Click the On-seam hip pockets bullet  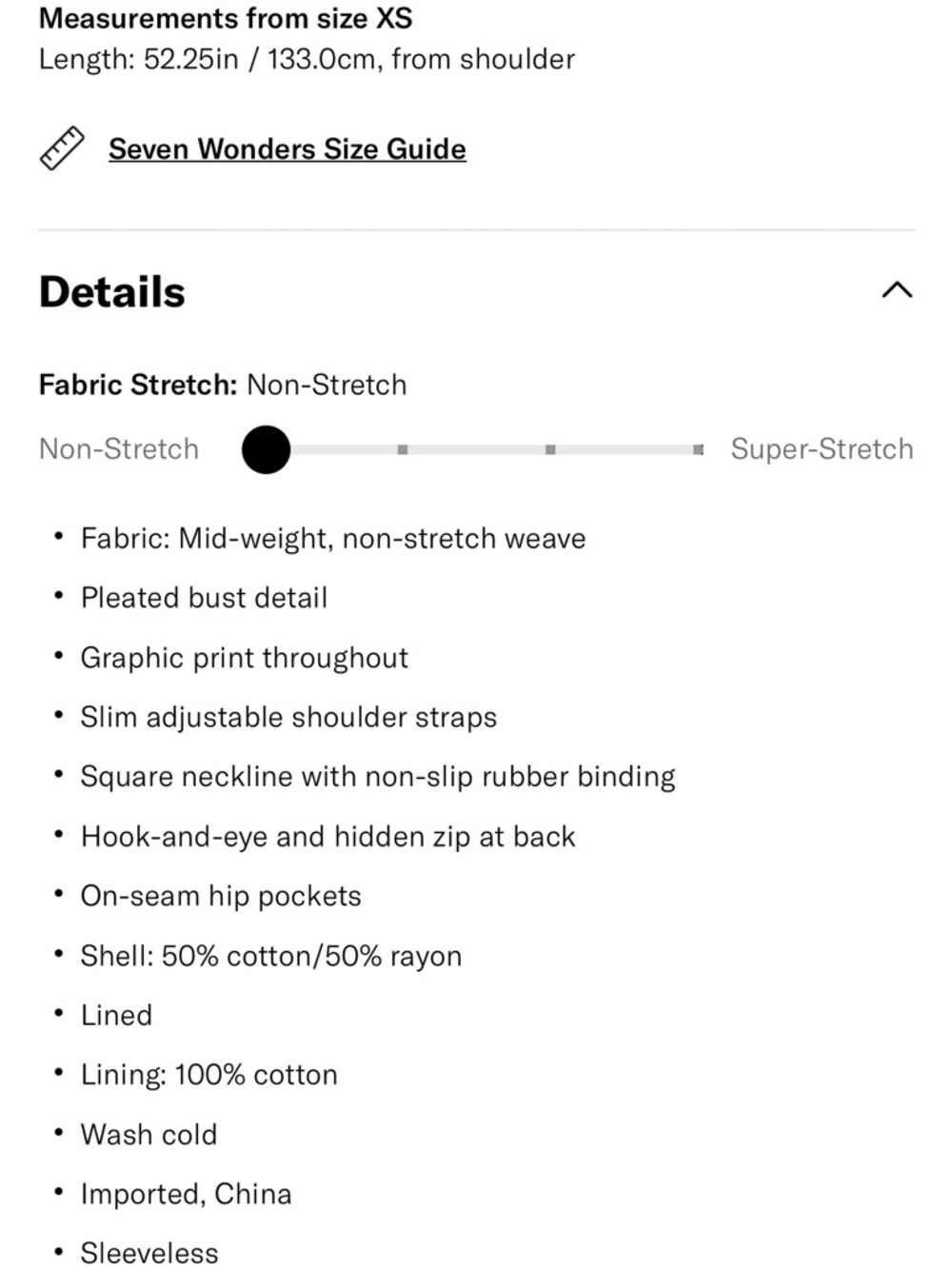click(221, 896)
